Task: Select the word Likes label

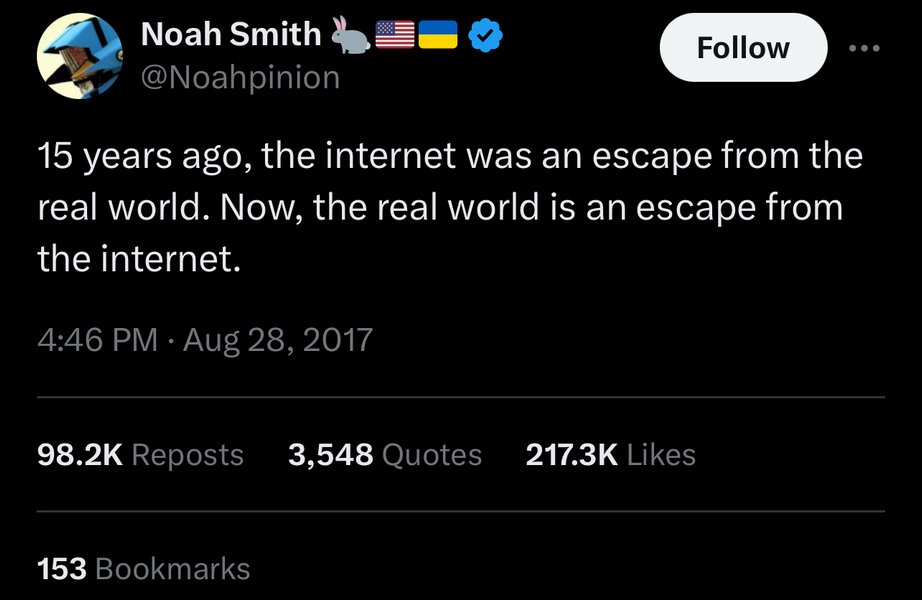Action: (x=661, y=455)
